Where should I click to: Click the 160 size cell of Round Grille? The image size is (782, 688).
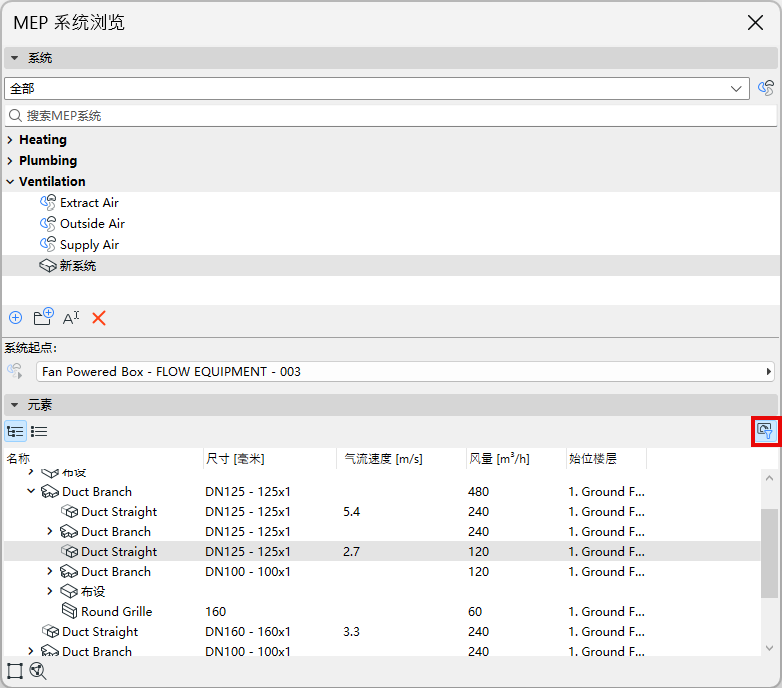215,612
